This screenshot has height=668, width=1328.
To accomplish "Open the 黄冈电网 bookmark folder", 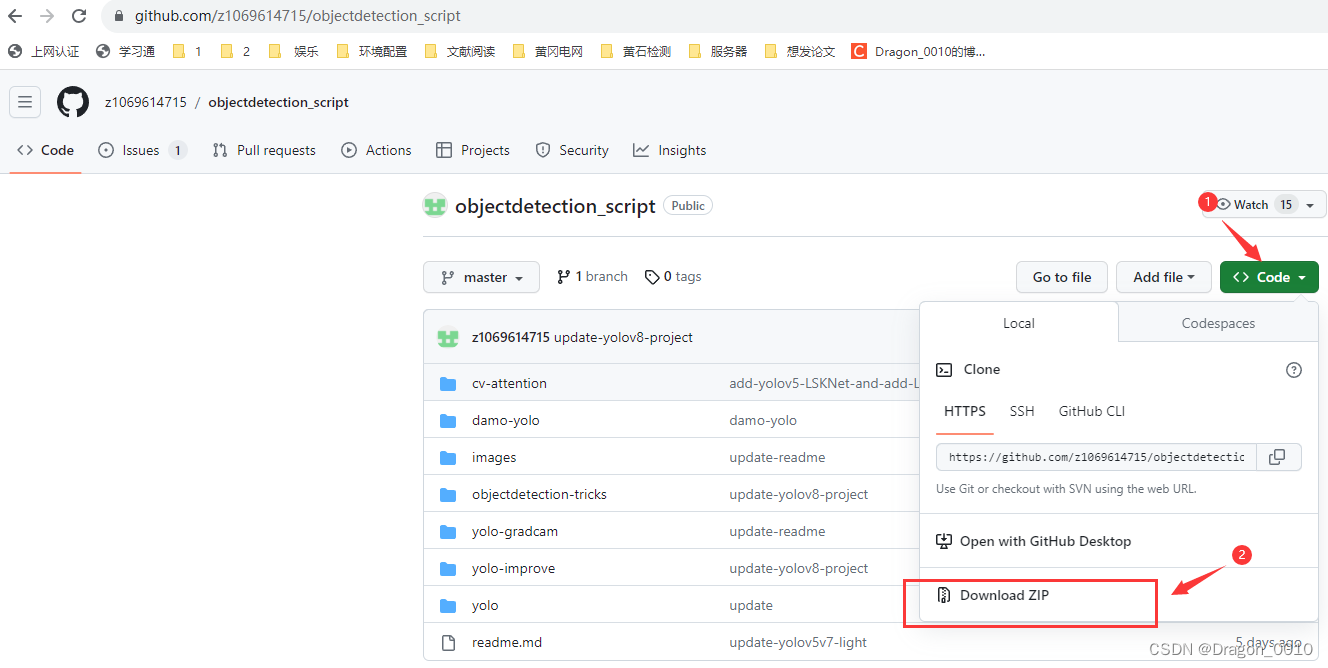I will point(548,51).
